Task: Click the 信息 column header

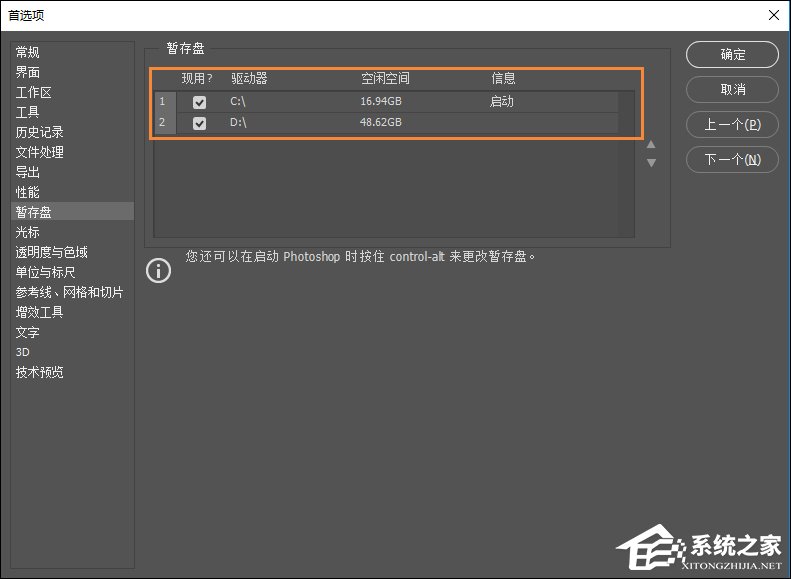Action: point(503,78)
